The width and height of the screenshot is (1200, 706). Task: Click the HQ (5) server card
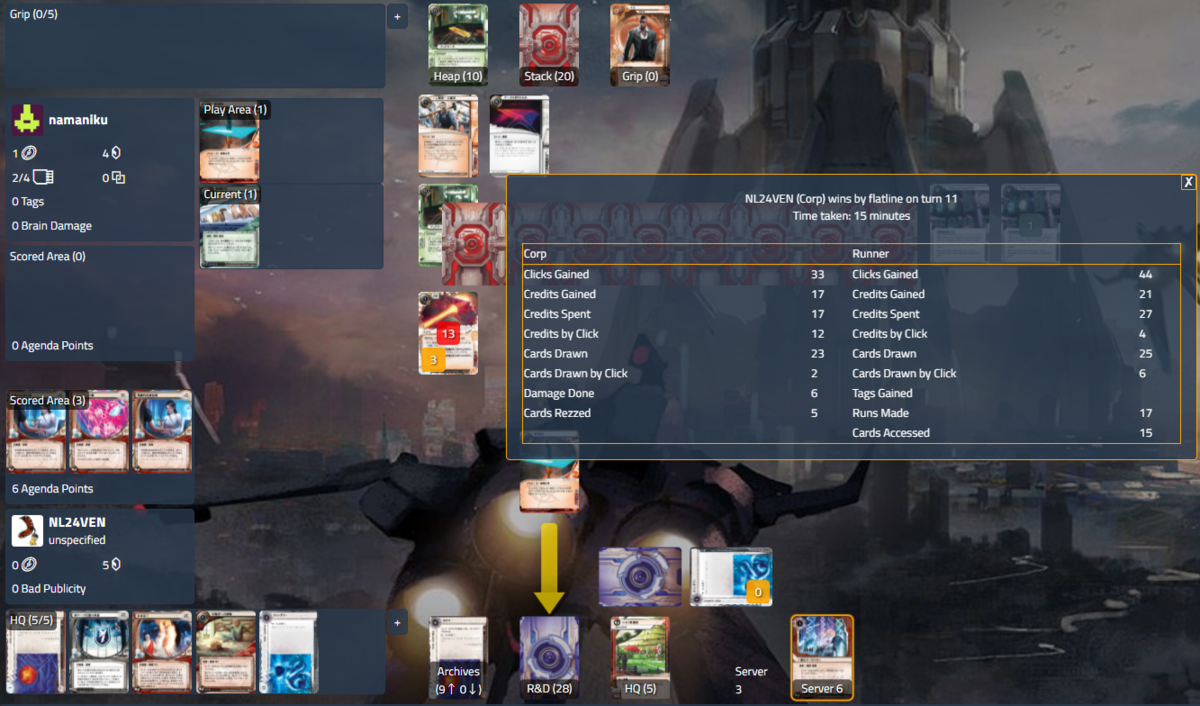(640, 657)
